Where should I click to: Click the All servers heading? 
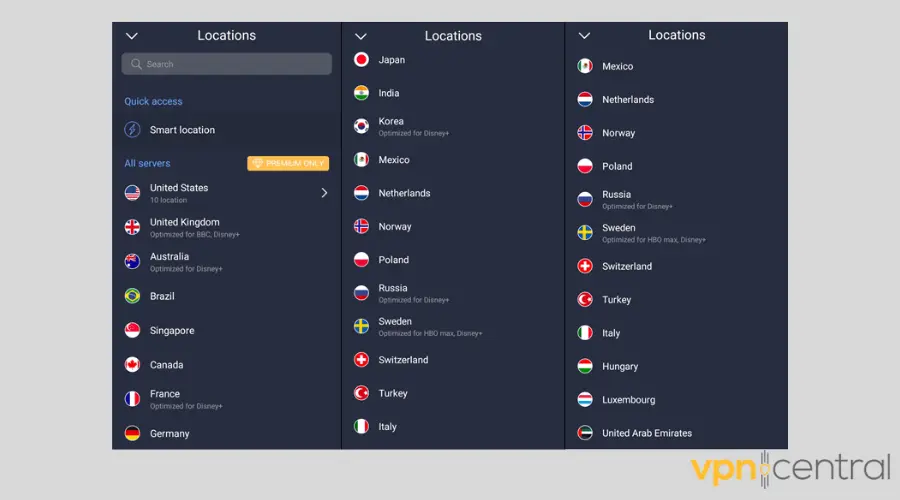coord(148,163)
